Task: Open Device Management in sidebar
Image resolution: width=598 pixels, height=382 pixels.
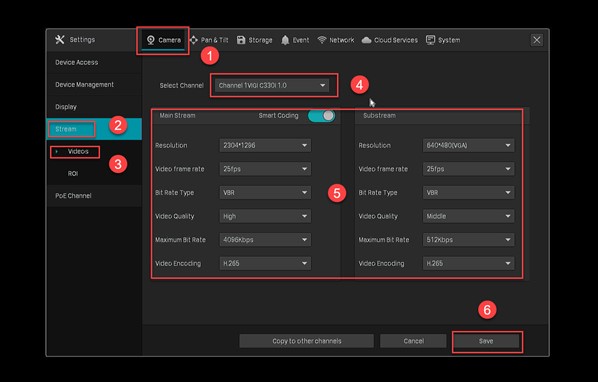Action: pyautogui.click(x=94, y=85)
